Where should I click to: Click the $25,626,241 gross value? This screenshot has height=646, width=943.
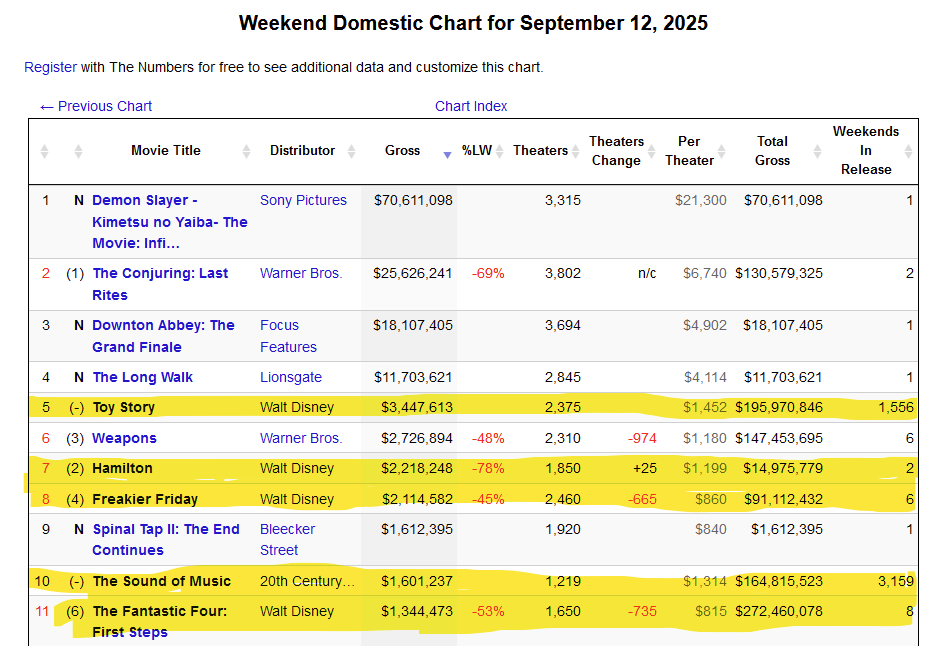[413, 274]
